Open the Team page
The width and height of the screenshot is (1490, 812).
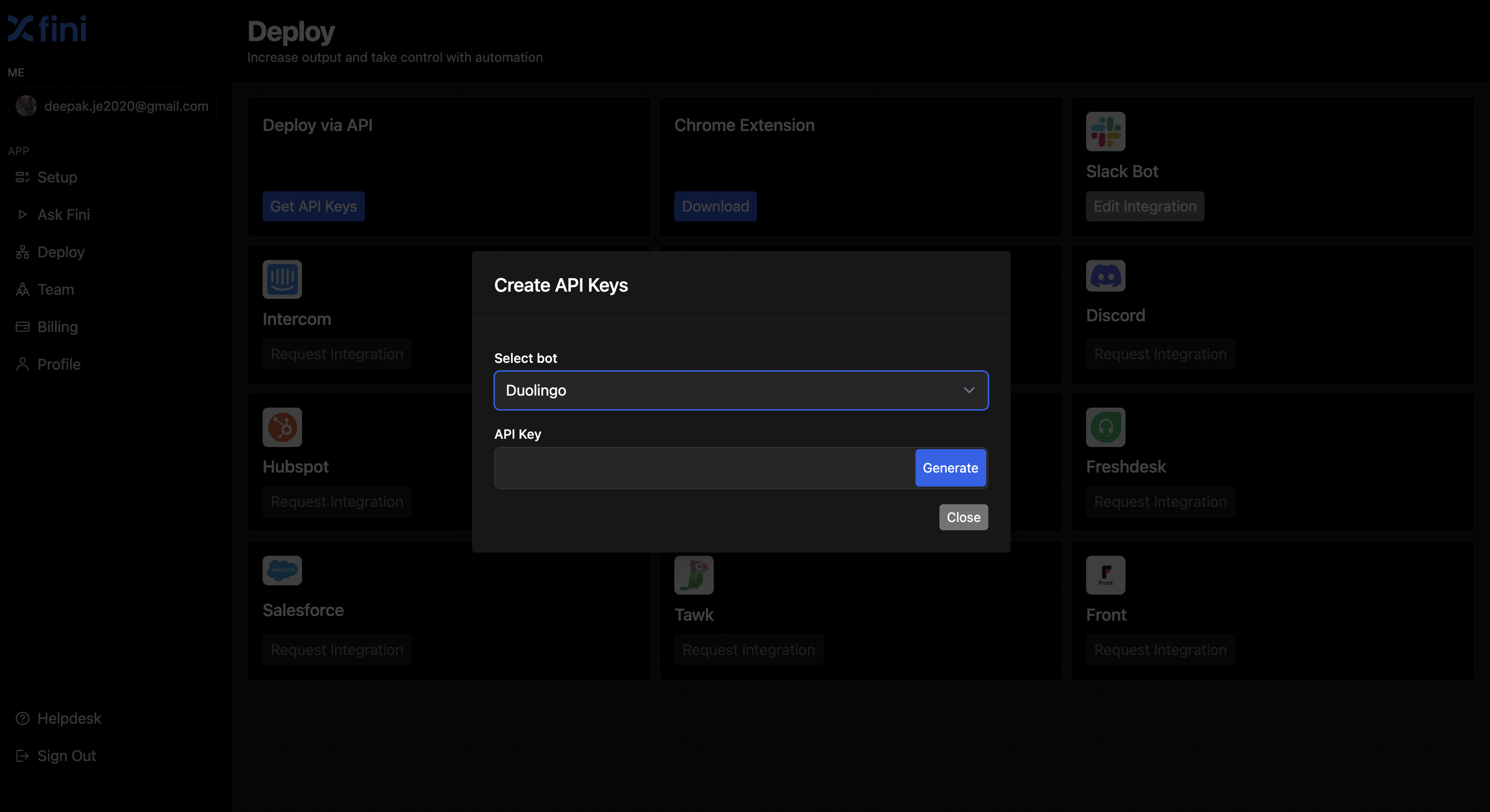pos(56,289)
